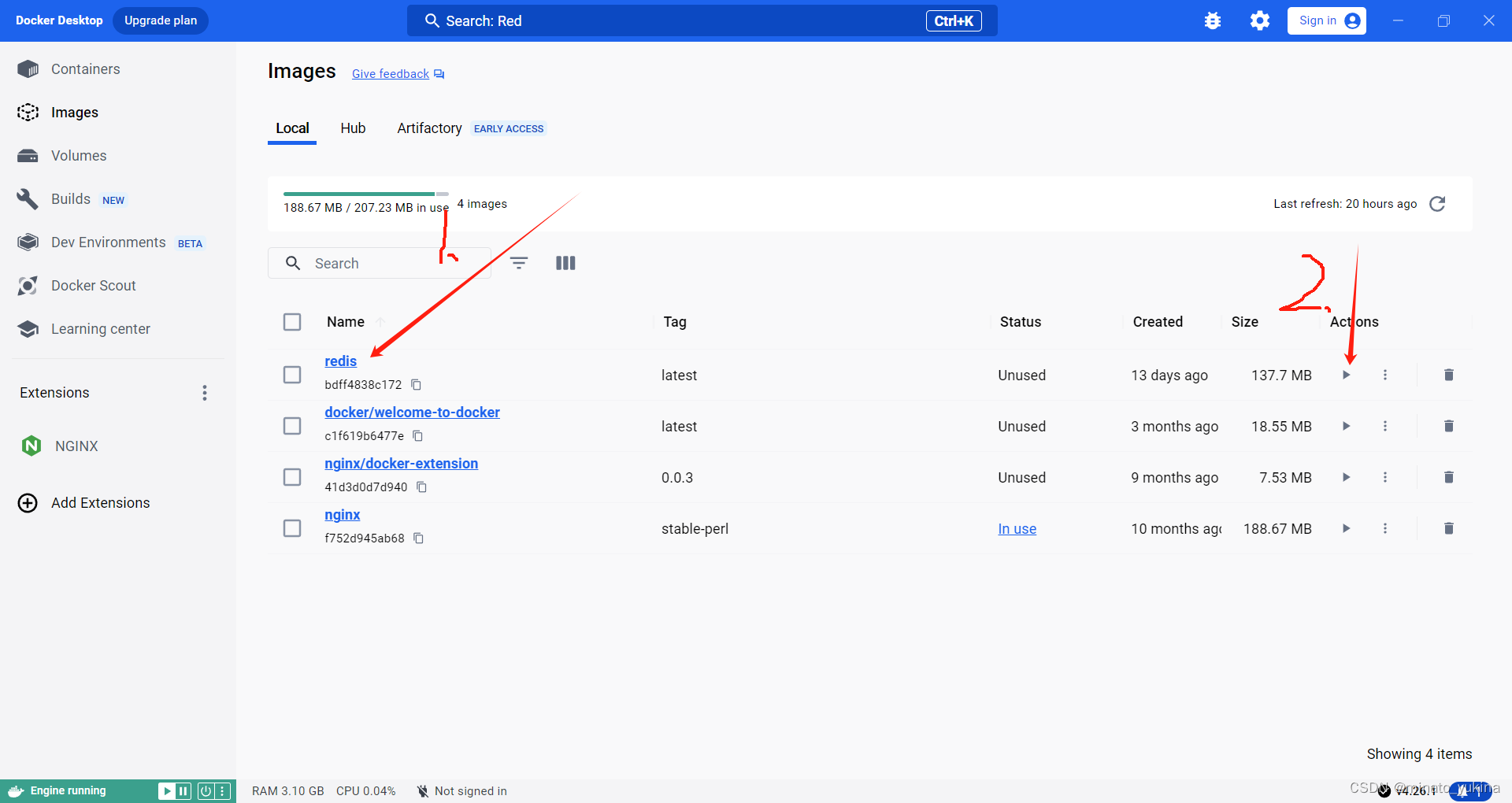The image size is (1512, 803).
Task: Open the Volumes sidebar section
Action: pos(79,156)
